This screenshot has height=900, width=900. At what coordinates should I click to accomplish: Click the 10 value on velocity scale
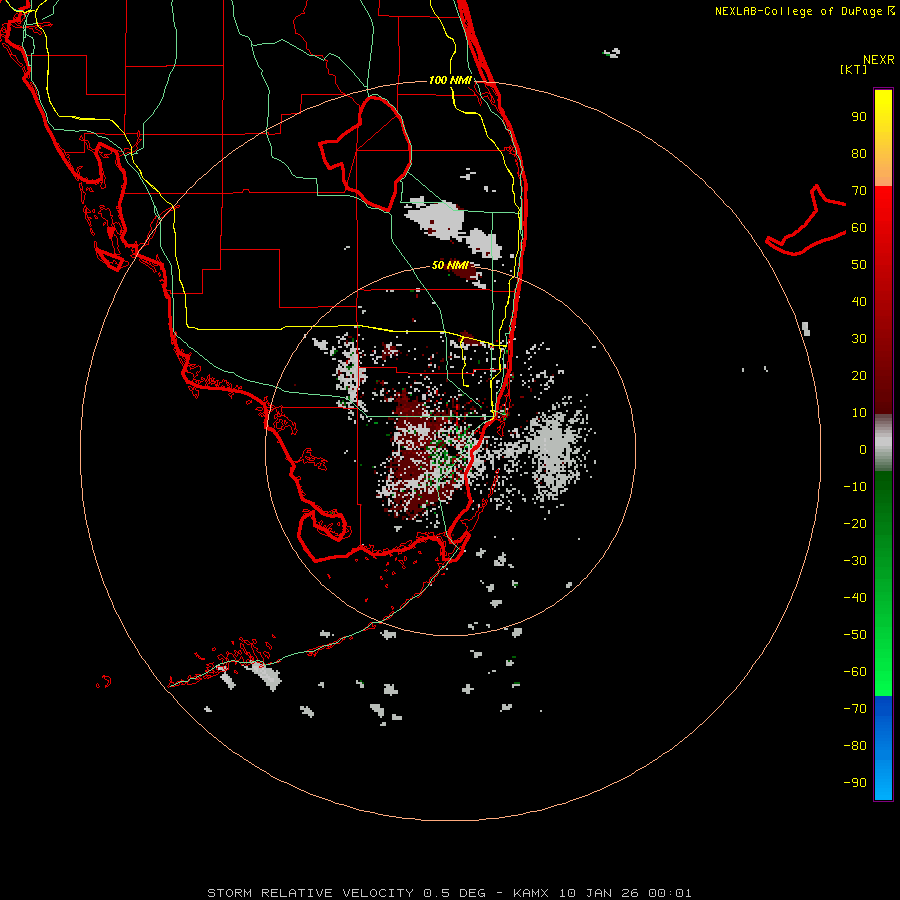pyautogui.click(x=859, y=413)
